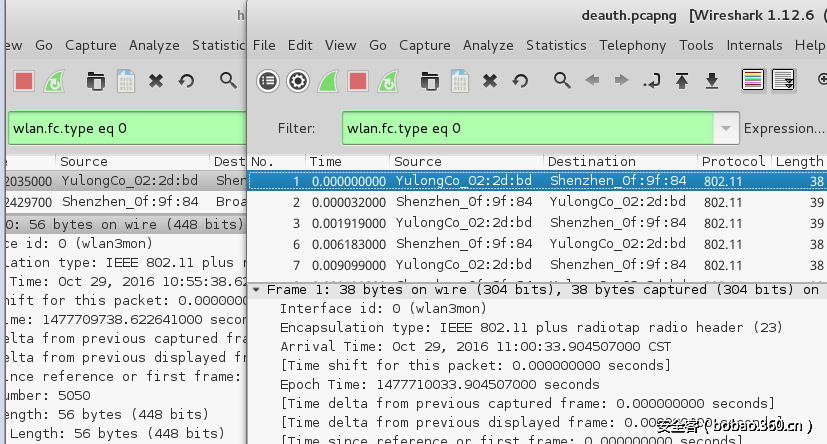Go back in packet history

pyautogui.click(x=592, y=81)
